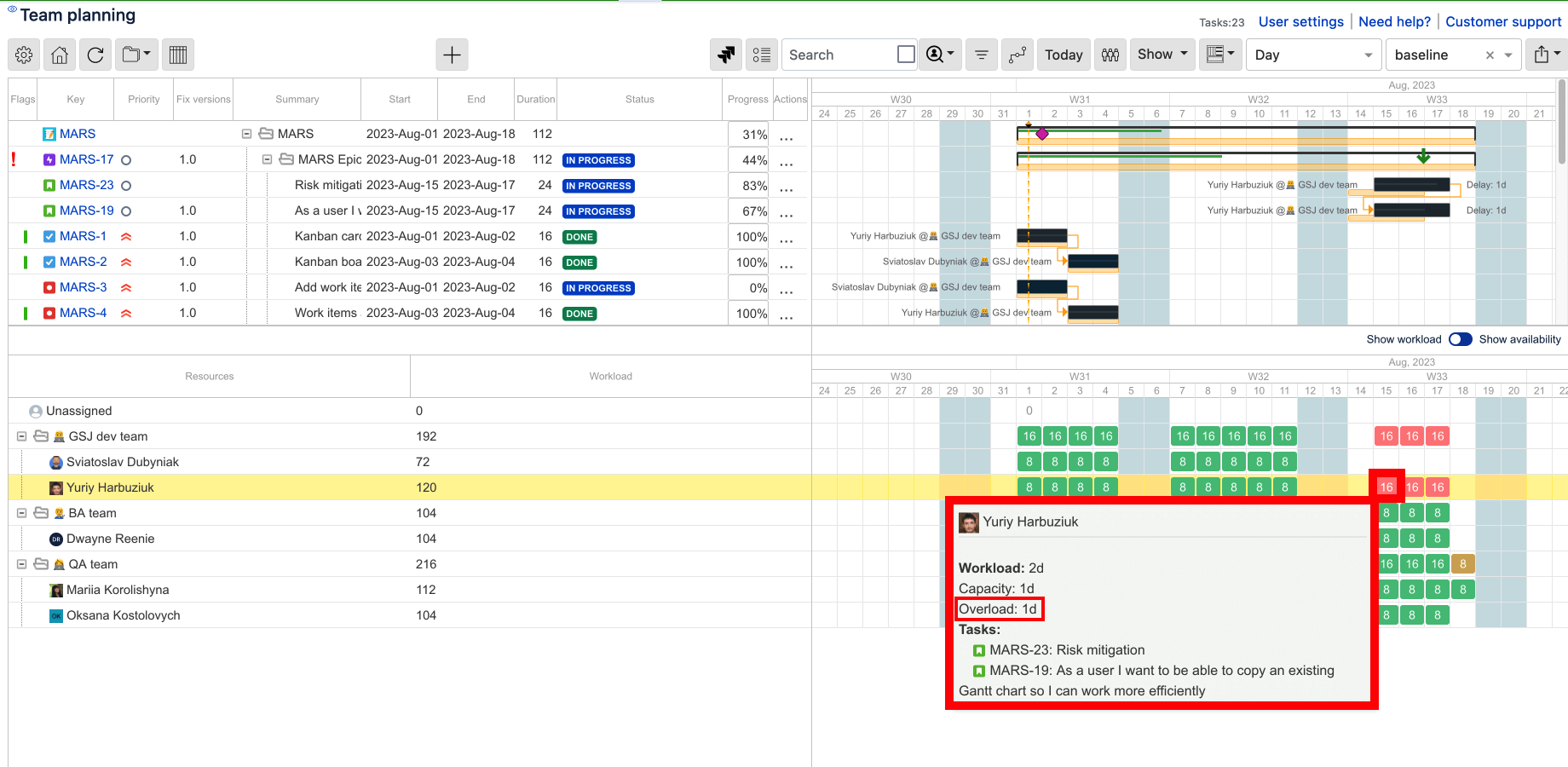
Task: Jump to Today on the timeline
Action: pos(1064,55)
